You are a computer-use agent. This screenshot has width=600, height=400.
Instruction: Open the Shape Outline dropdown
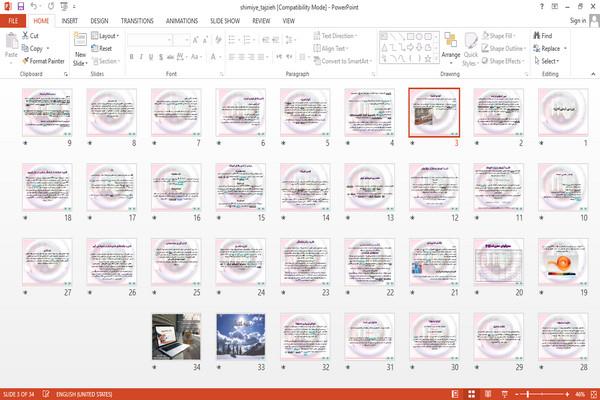point(504,48)
